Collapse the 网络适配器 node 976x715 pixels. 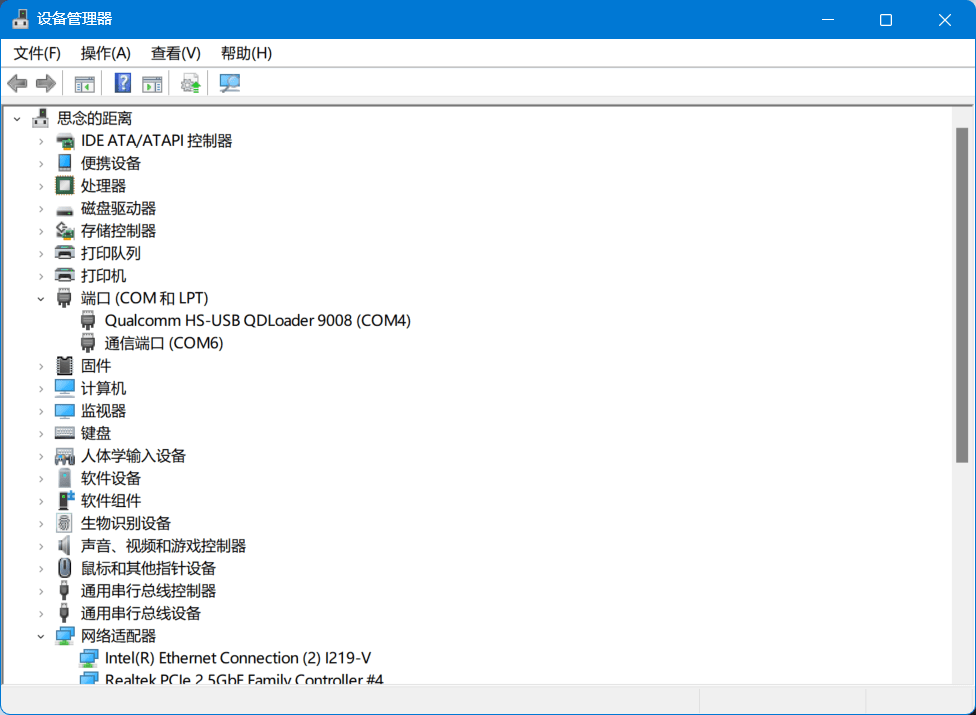click(41, 636)
